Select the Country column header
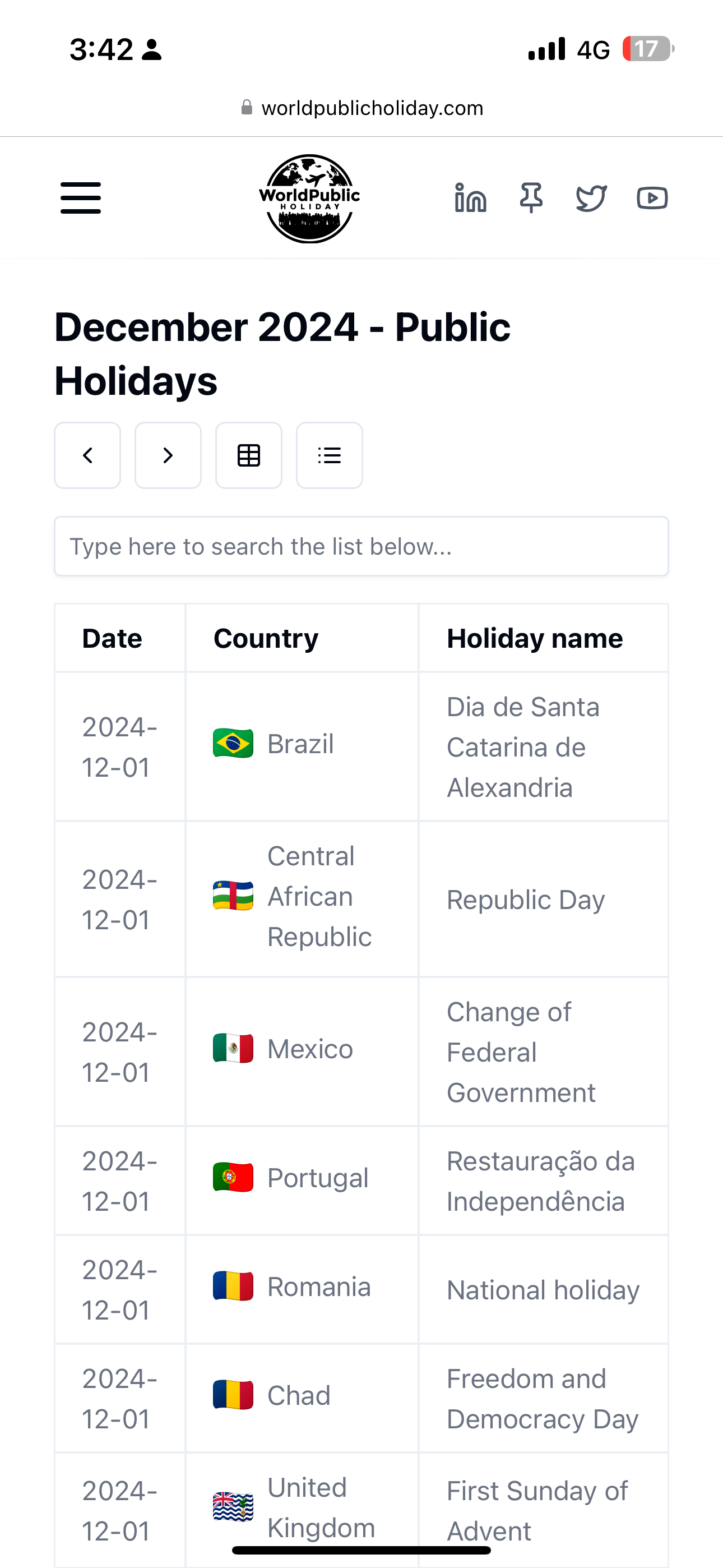 pos(266,639)
